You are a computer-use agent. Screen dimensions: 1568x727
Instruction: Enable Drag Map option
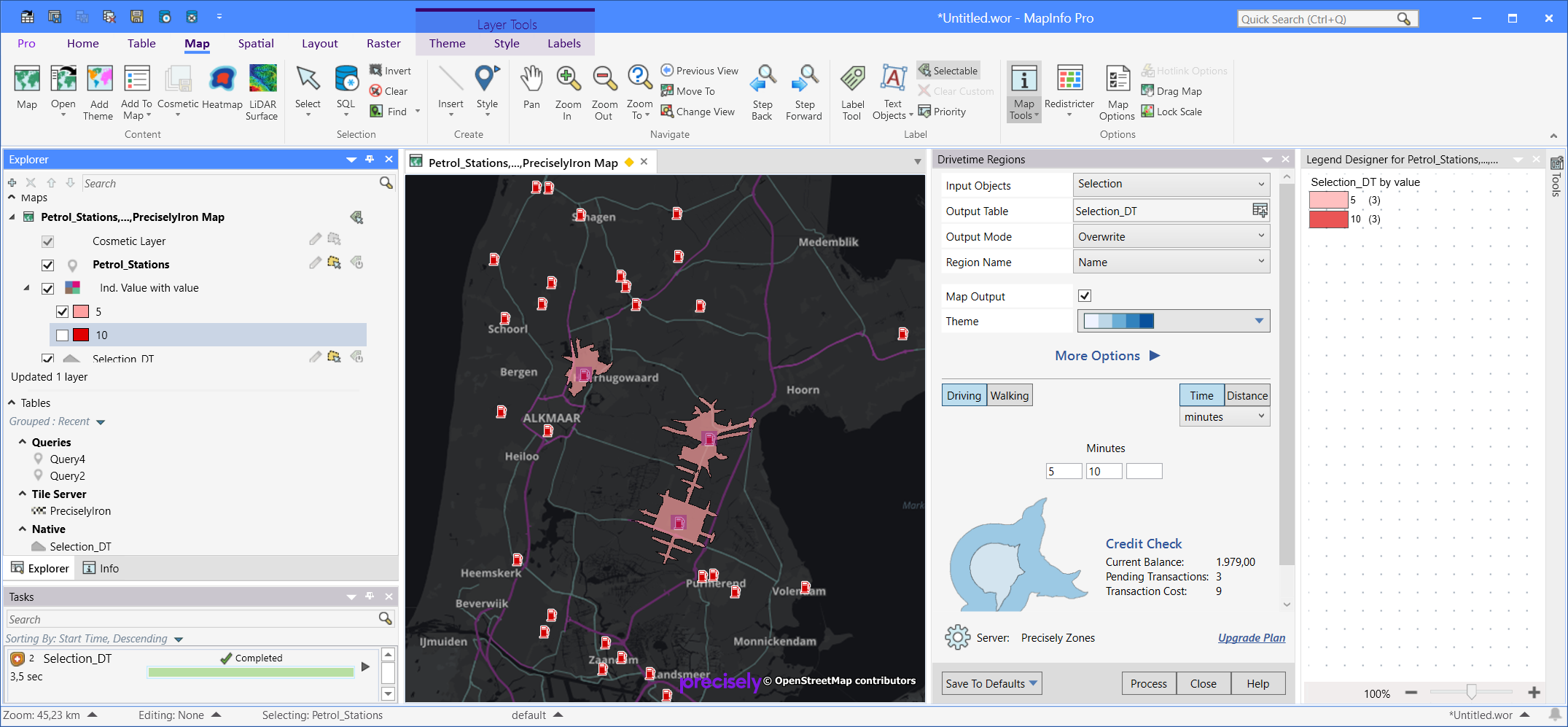pyautogui.click(x=1171, y=91)
